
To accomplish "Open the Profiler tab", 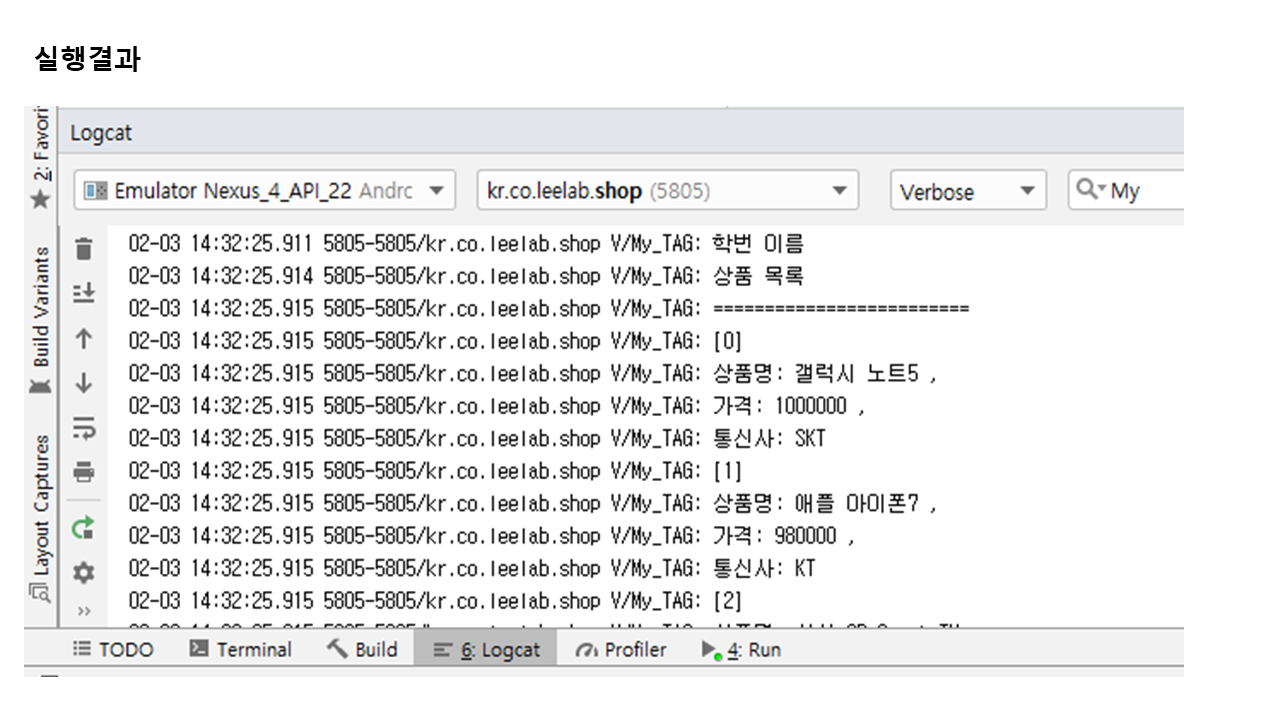I will (621, 650).
